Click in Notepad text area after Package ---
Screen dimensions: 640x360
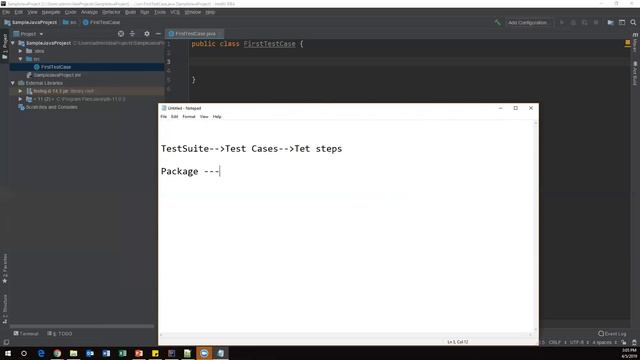tap(221, 171)
